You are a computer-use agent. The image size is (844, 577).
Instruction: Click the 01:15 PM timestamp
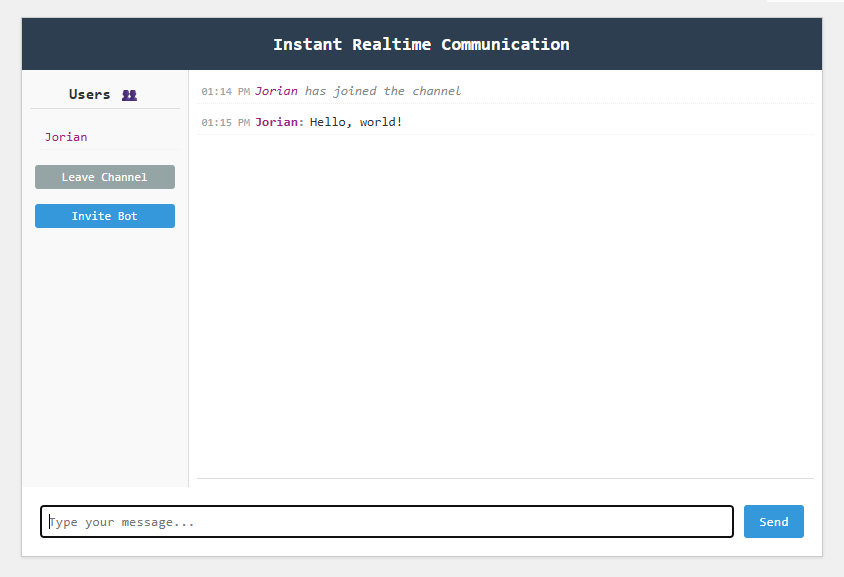point(226,123)
